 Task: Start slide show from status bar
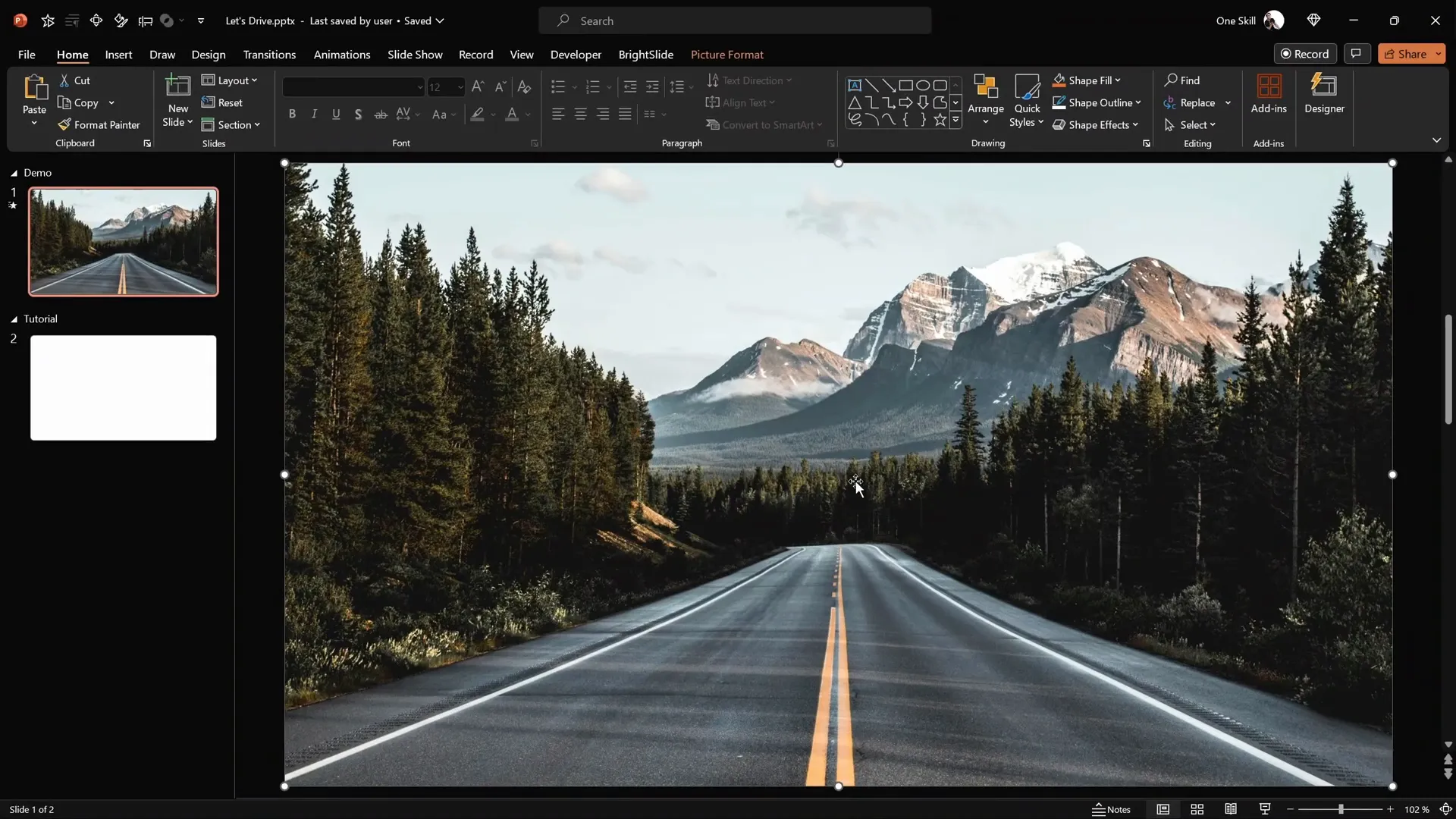click(1264, 809)
